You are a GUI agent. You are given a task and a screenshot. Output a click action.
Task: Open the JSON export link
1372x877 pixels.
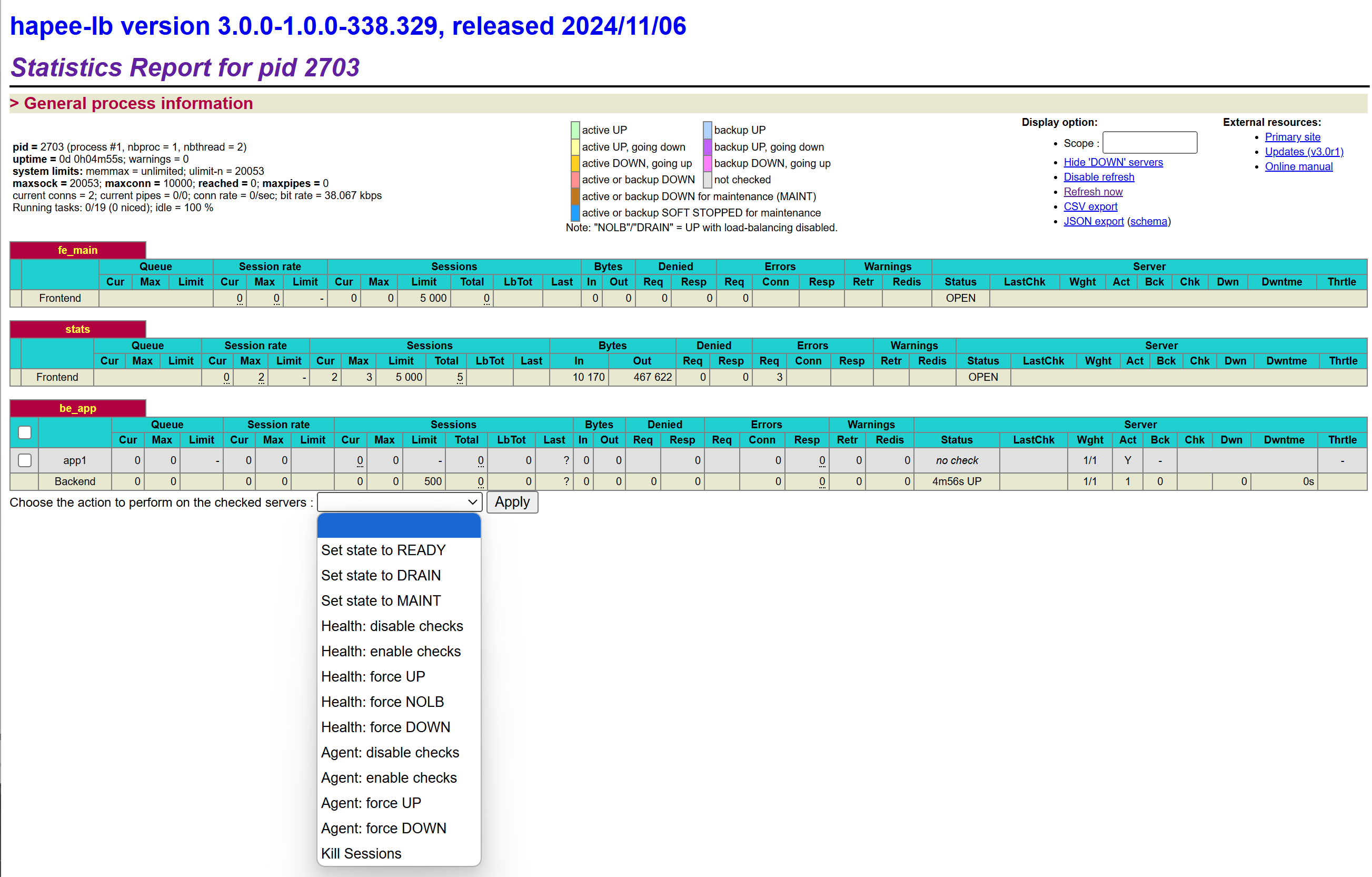coord(1093,221)
